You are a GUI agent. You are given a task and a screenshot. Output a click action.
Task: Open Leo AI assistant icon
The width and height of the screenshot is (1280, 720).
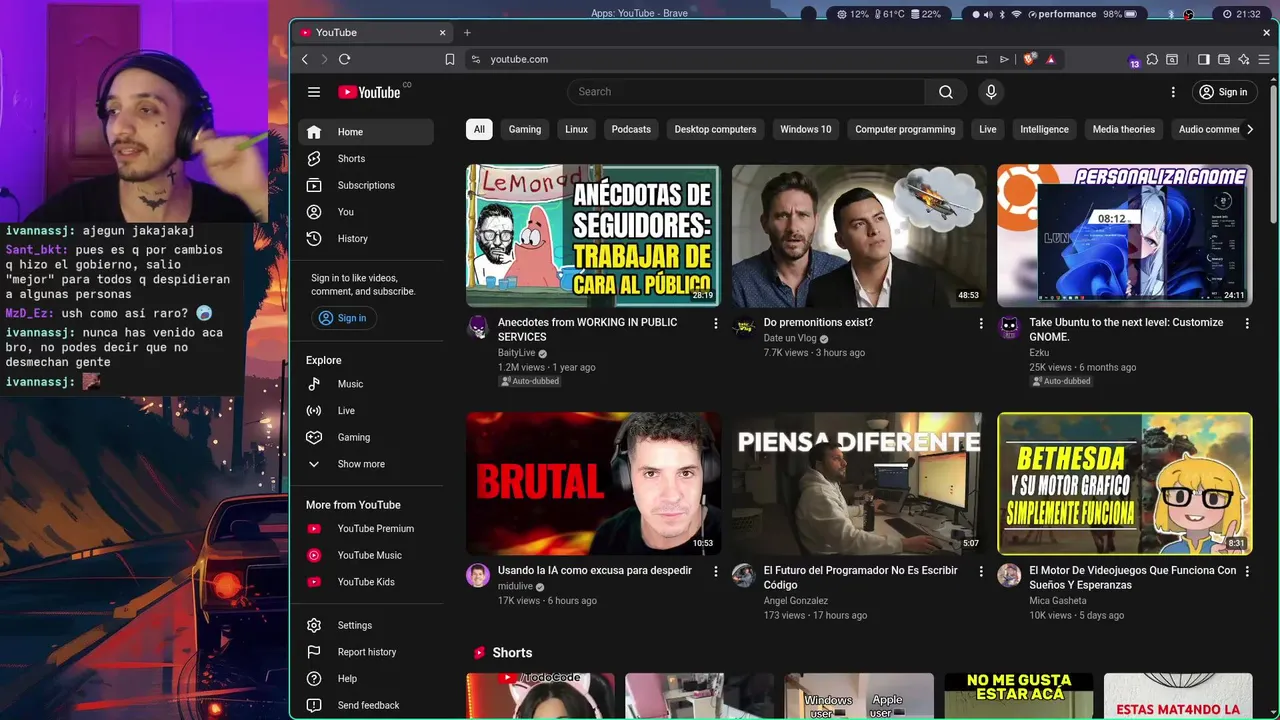[1244, 59]
